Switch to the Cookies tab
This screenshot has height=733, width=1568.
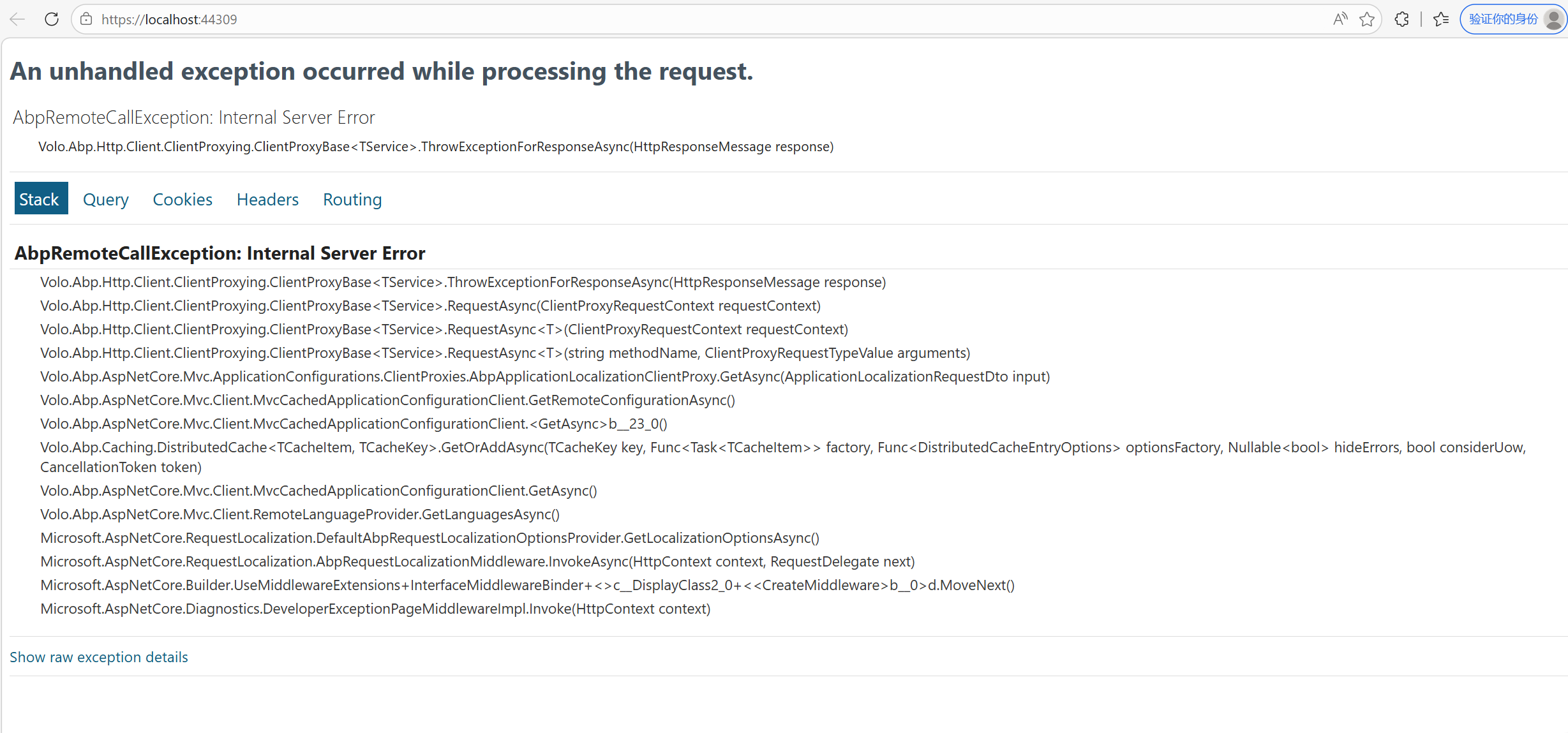[x=183, y=199]
